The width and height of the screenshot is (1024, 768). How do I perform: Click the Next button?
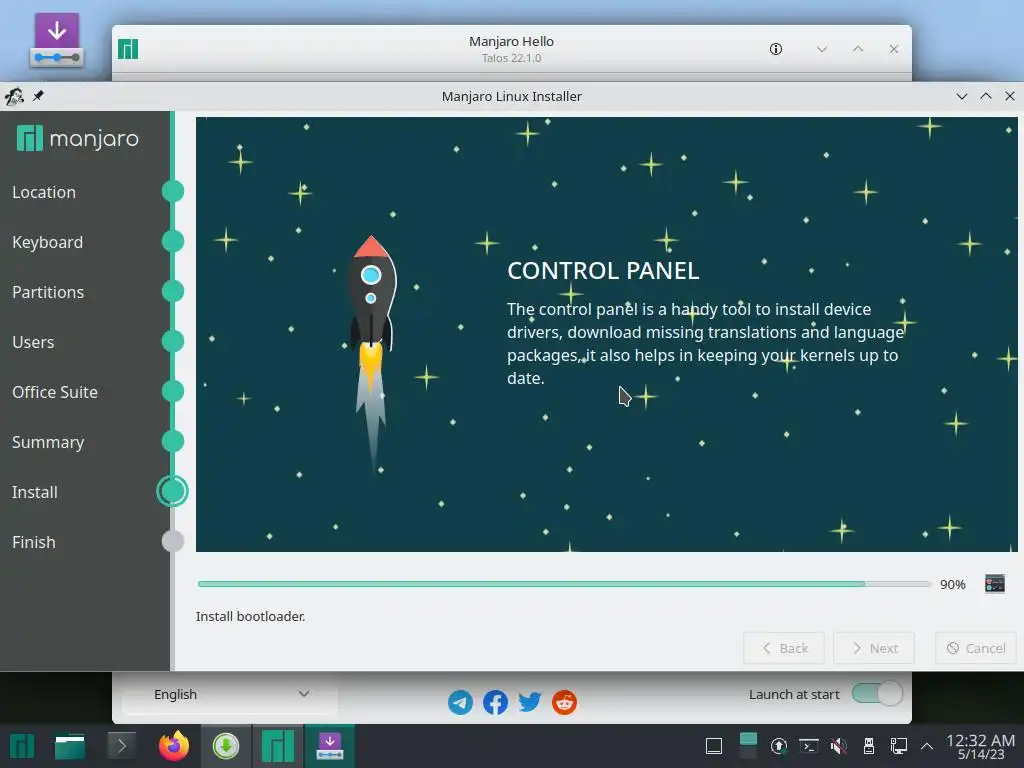[x=874, y=648]
